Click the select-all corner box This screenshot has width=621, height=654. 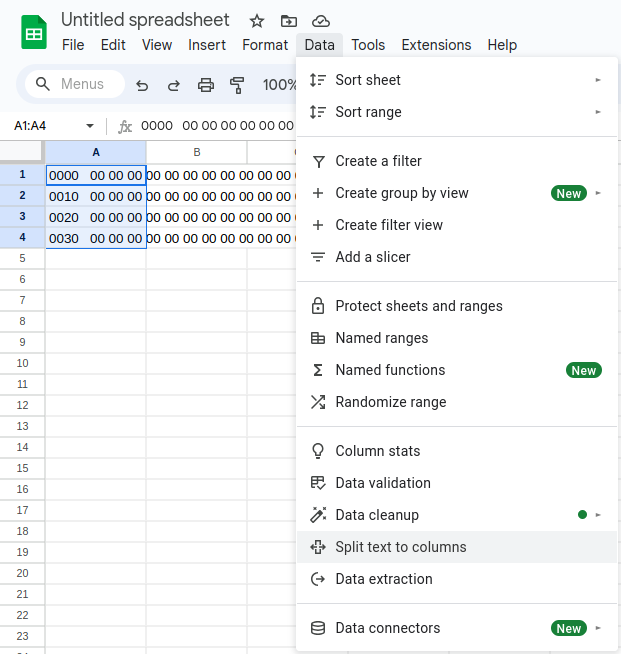[21, 151]
